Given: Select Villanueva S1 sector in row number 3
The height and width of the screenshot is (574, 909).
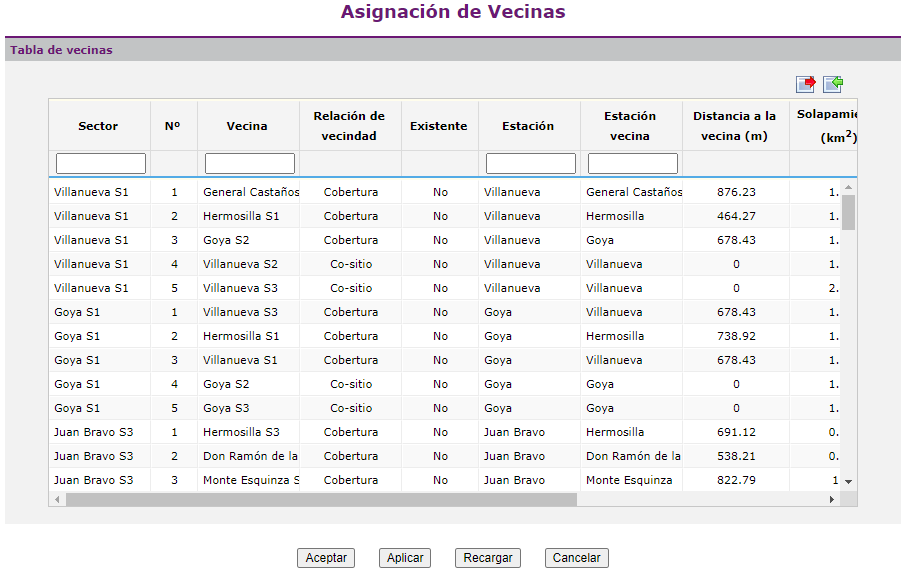Looking at the screenshot, I should tap(91, 240).
